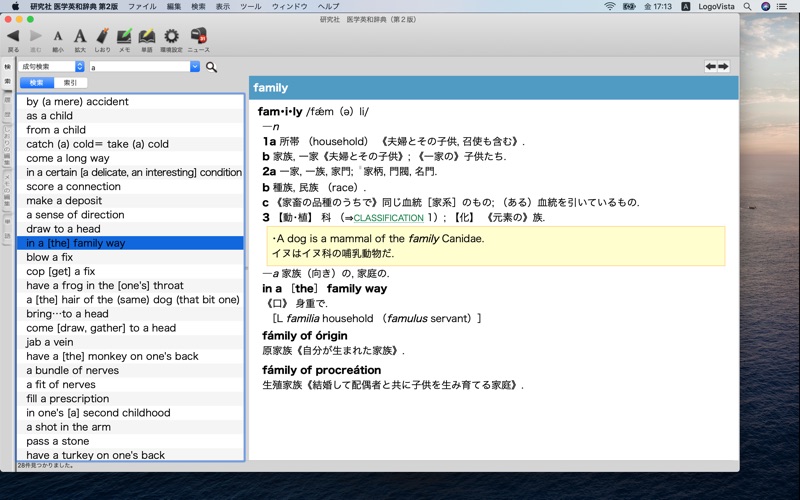The image size is (800, 500).
Task: Expand the search history dropdown arrow
Action: click(x=195, y=66)
